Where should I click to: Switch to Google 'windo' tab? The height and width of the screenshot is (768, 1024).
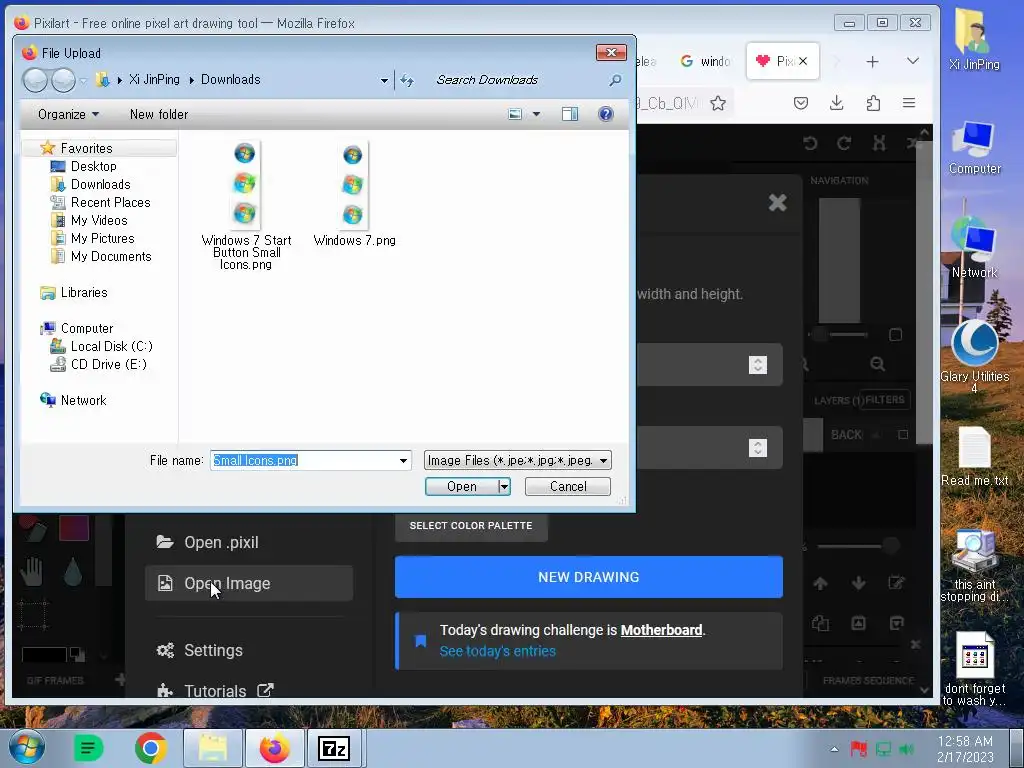[705, 61]
